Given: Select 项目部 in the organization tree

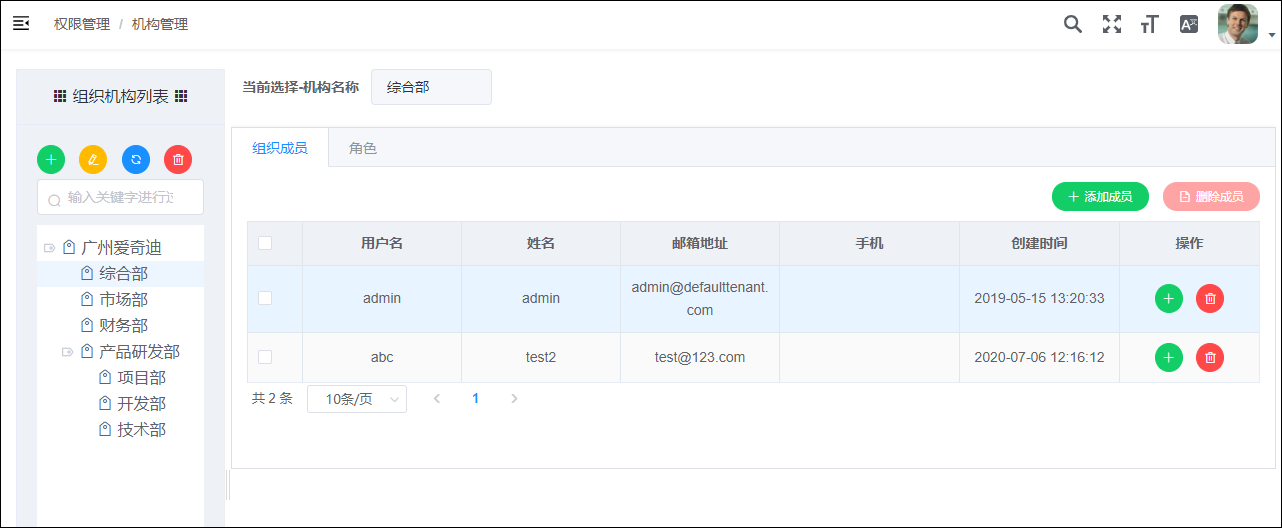Looking at the screenshot, I should (x=141, y=377).
